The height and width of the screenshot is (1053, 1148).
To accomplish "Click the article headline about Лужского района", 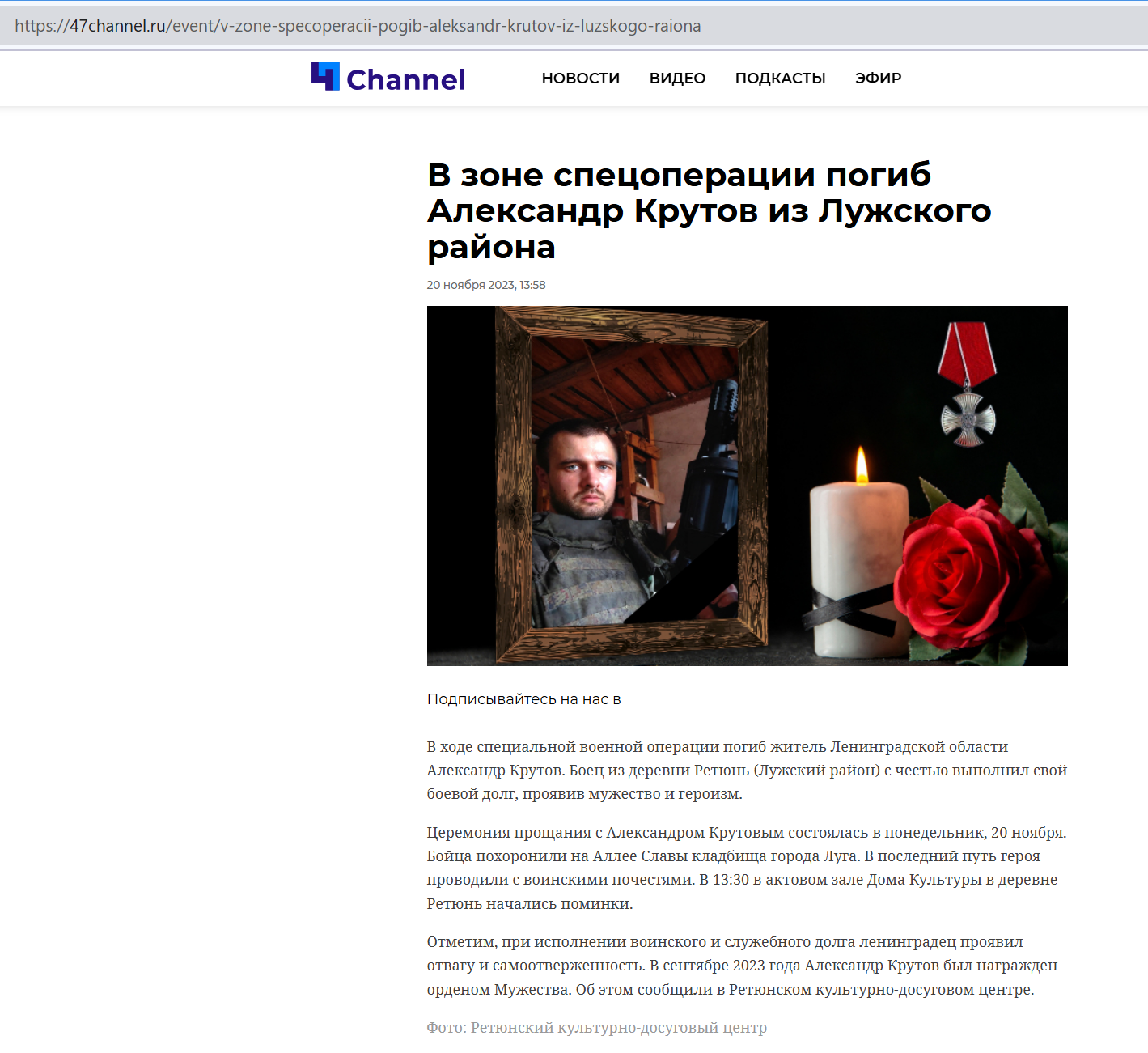I will tap(709, 210).
